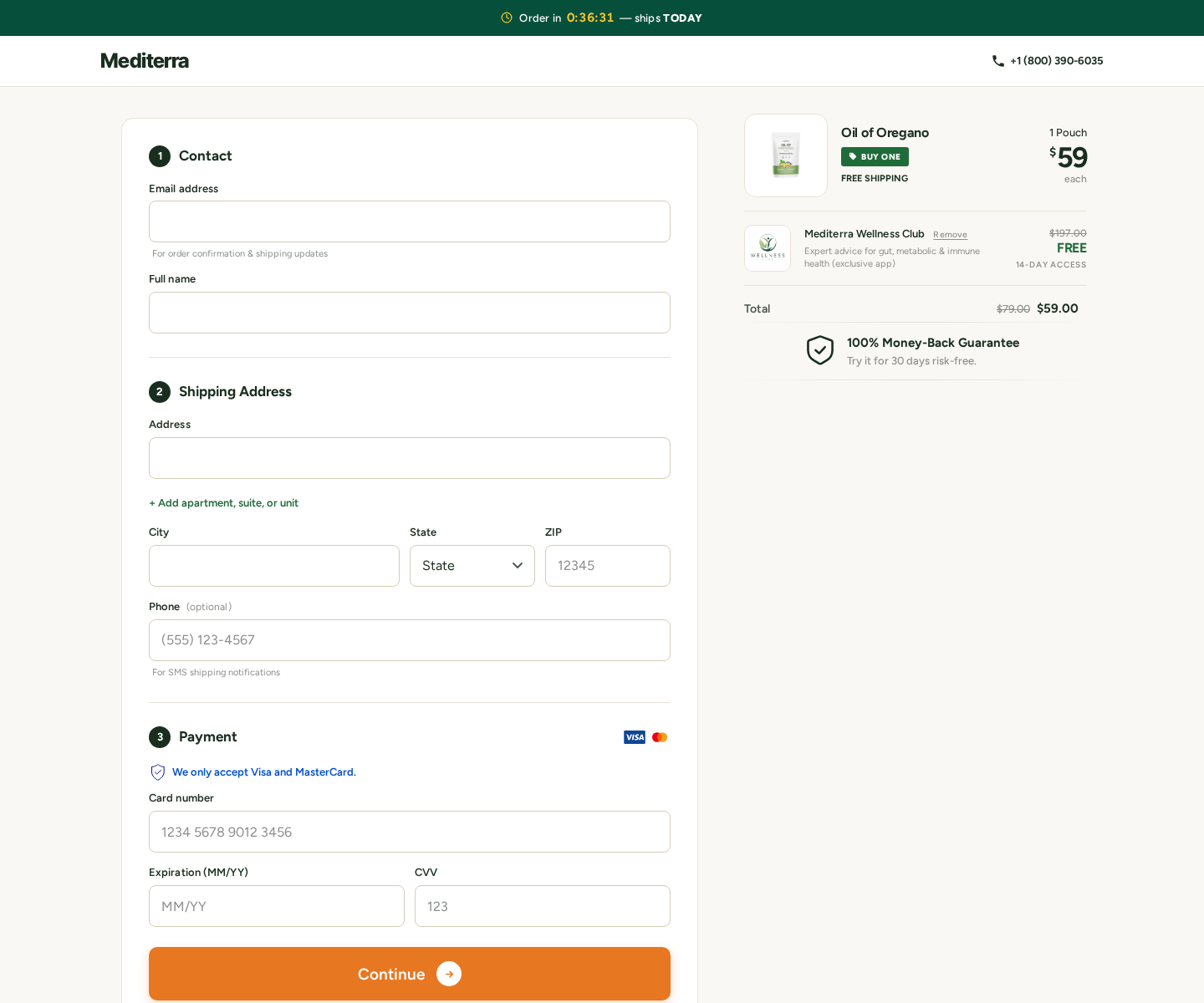Click the struck-through $197.00 price
Screen dimensions: 1204x1003
[1068, 233]
